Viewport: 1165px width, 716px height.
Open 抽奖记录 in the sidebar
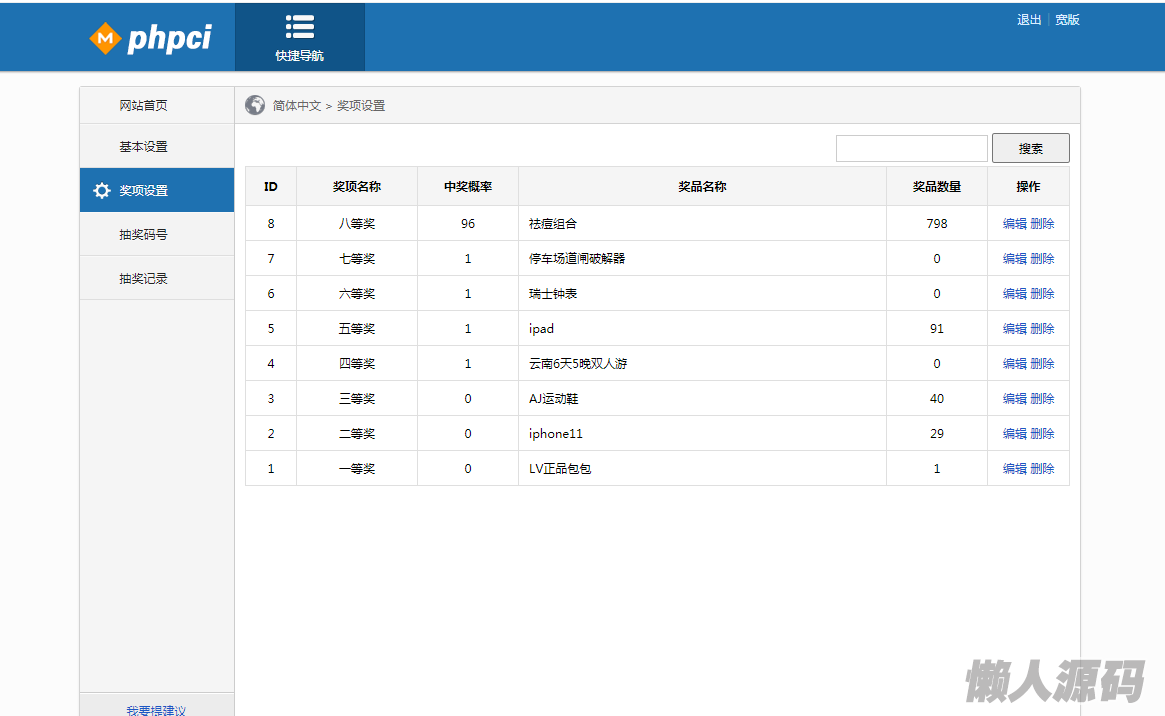(x=143, y=279)
